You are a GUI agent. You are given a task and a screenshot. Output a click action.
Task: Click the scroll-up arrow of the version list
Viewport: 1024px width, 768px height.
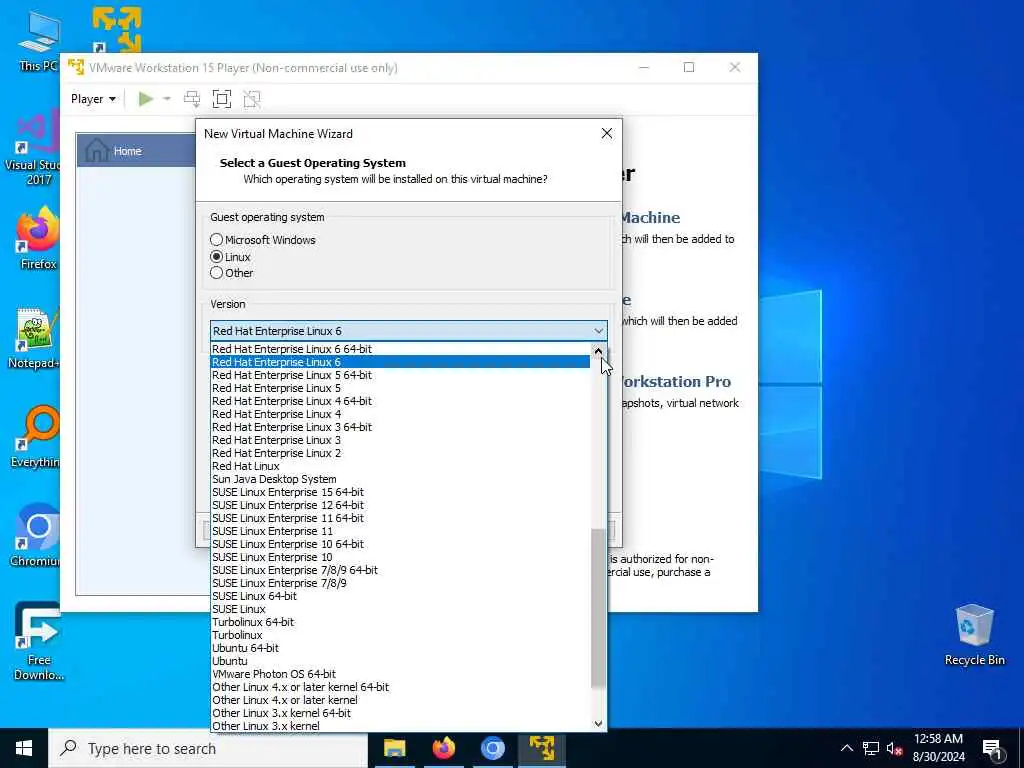pyautogui.click(x=598, y=351)
